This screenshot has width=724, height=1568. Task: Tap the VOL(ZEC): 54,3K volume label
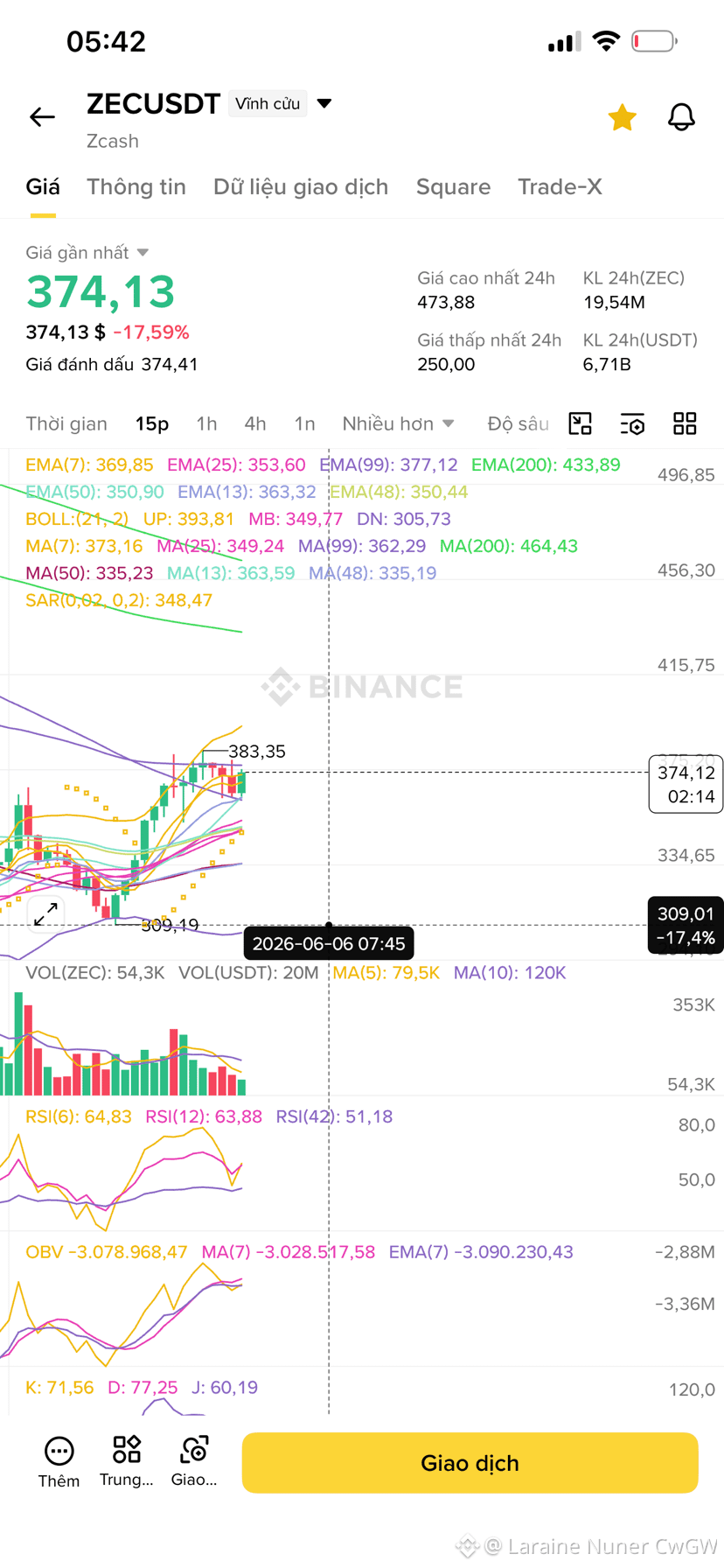pos(95,973)
